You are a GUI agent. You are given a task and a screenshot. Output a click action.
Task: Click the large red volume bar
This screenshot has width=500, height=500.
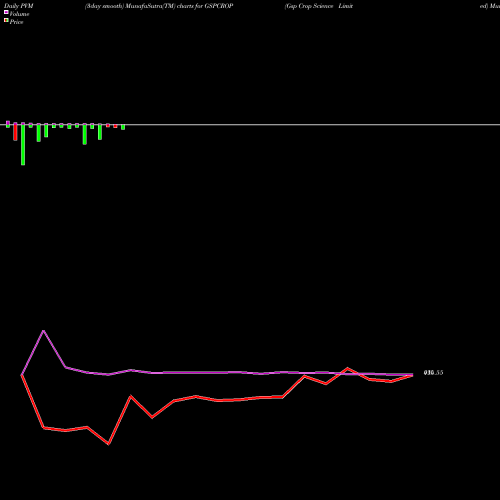click(15, 132)
